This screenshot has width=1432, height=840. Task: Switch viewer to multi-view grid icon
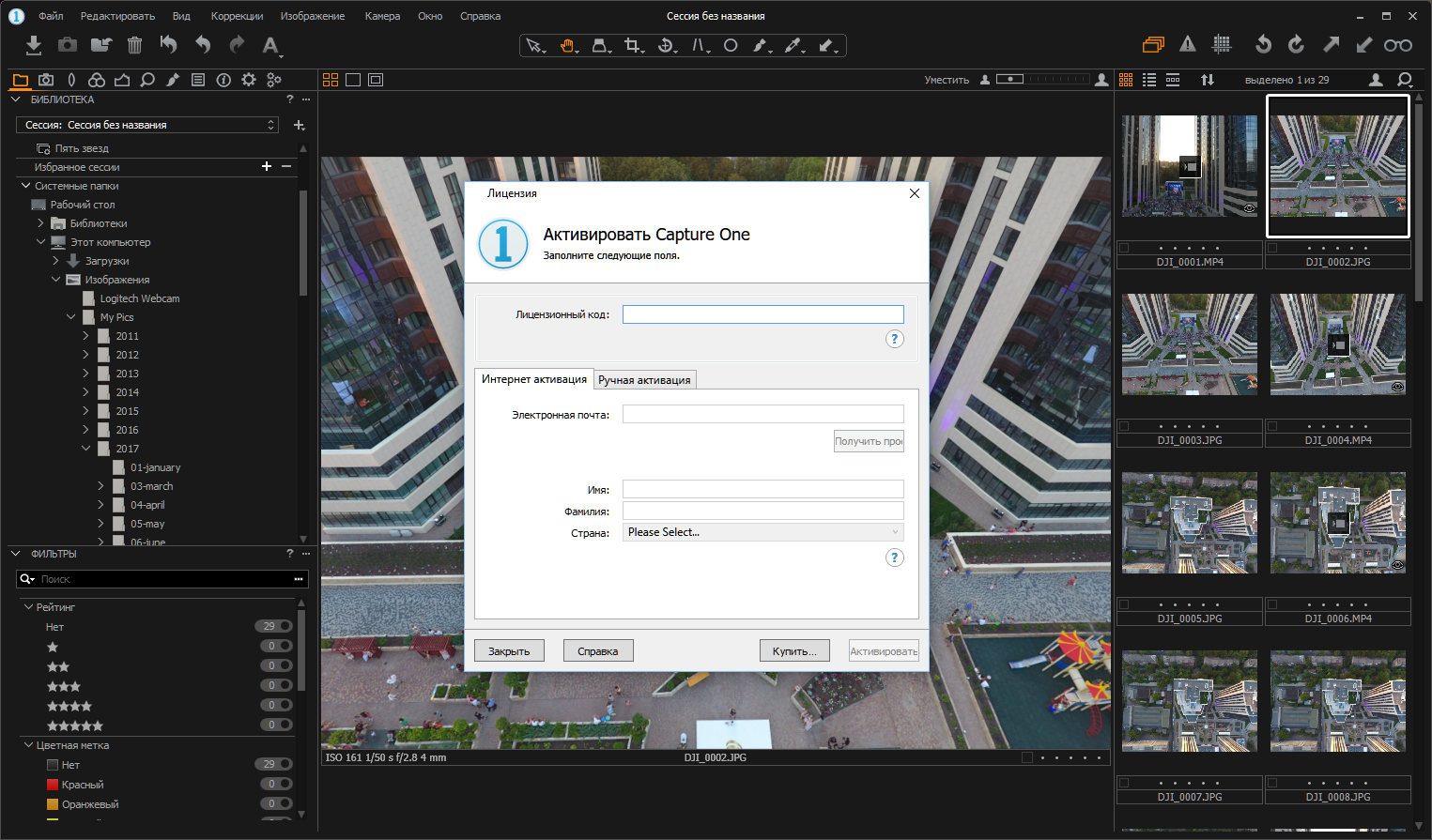click(x=331, y=80)
